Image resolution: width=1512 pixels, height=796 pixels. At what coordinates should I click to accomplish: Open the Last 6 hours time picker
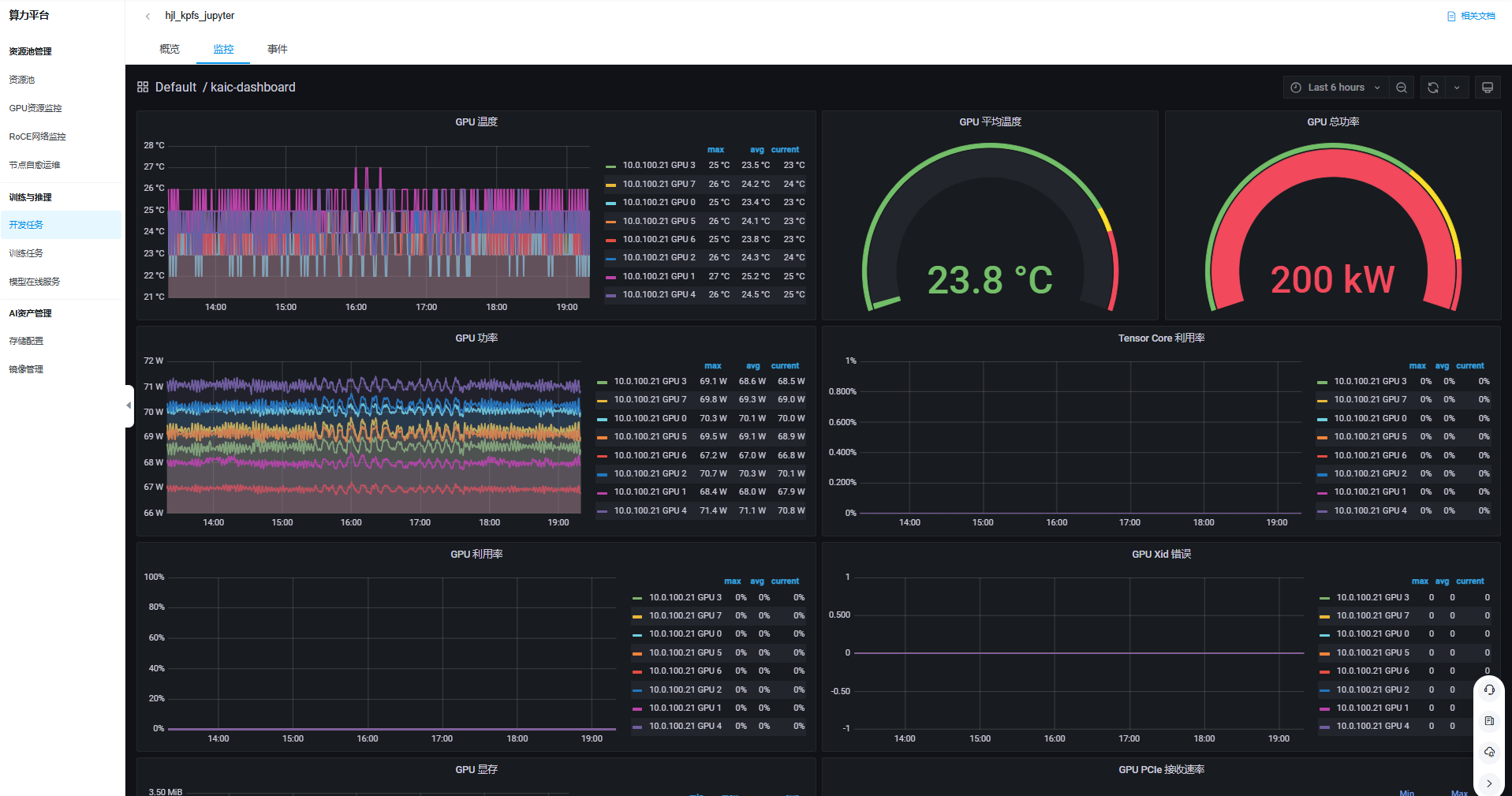[x=1336, y=88]
